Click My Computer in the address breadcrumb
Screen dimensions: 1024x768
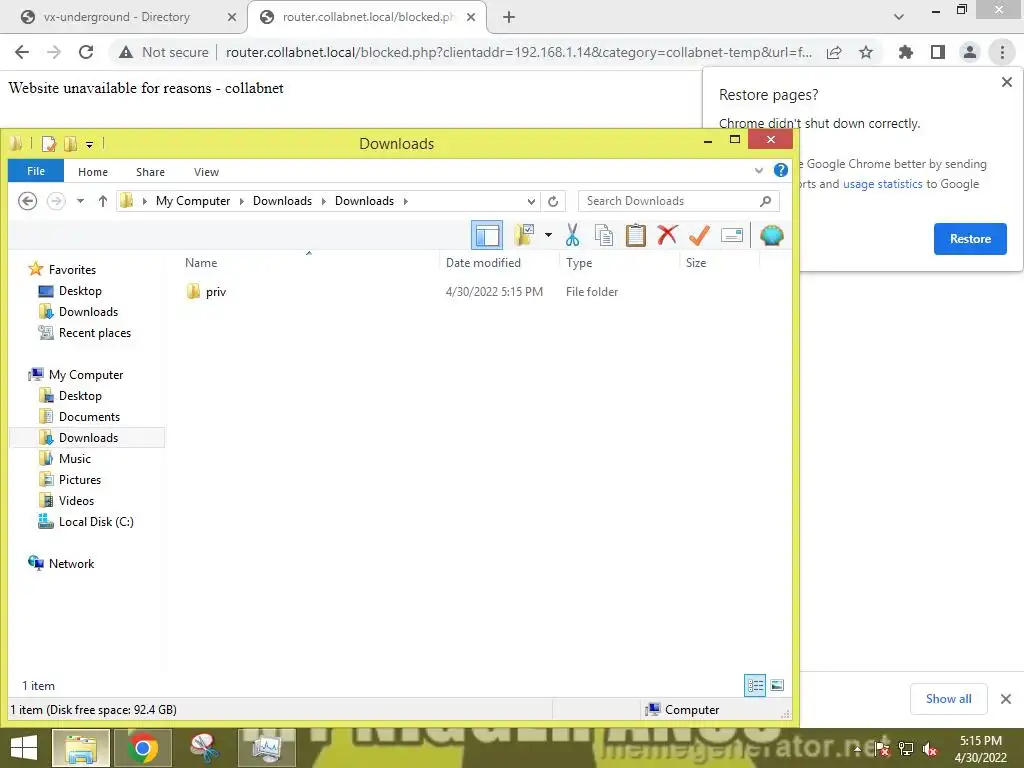[x=193, y=201]
